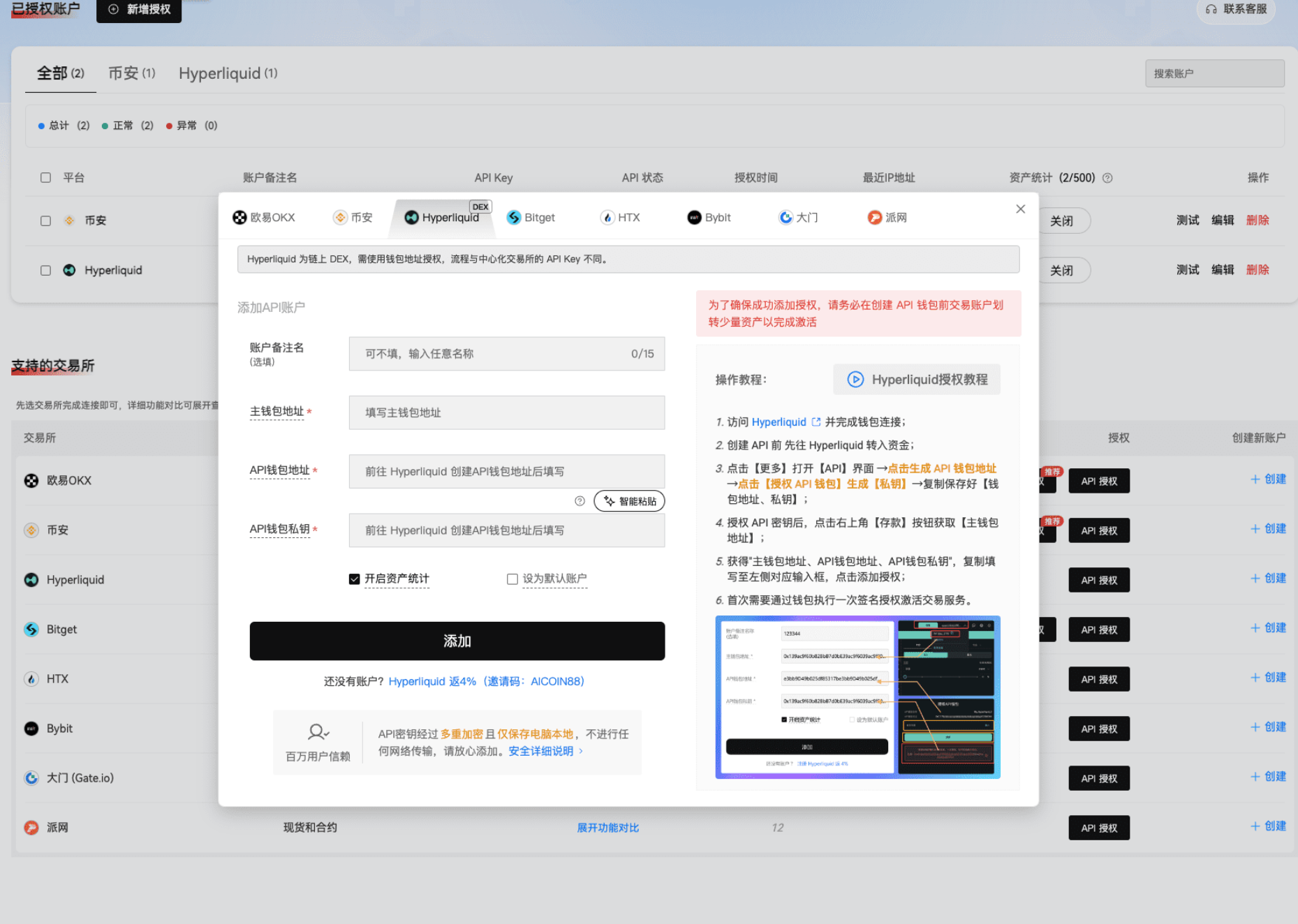Click the 搜索账户 search field
1298x924 pixels.
[1214, 73]
